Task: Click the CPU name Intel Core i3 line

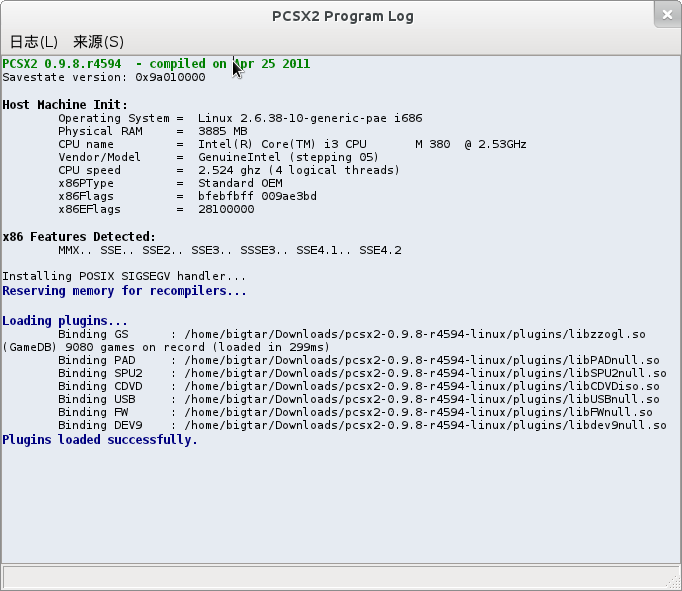Action: [x=292, y=144]
